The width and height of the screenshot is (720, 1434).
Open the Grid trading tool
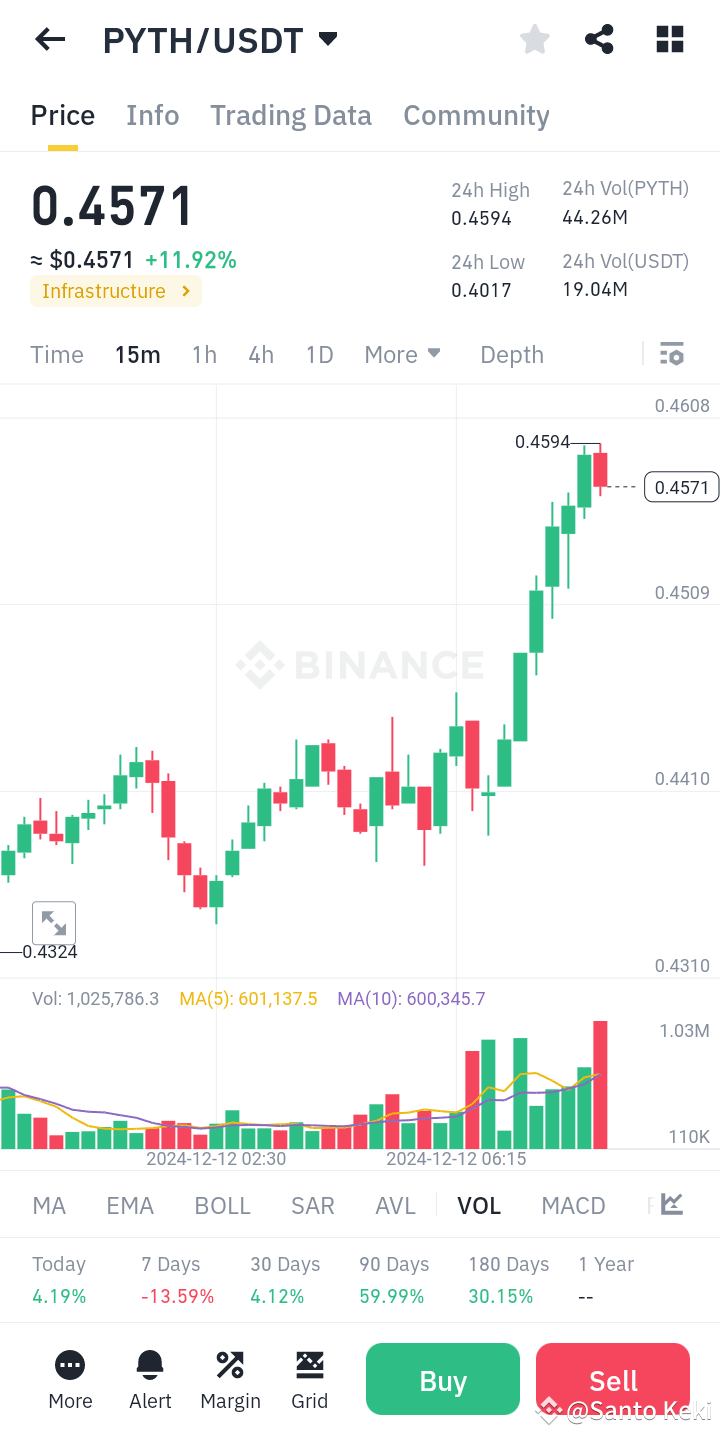point(310,1380)
